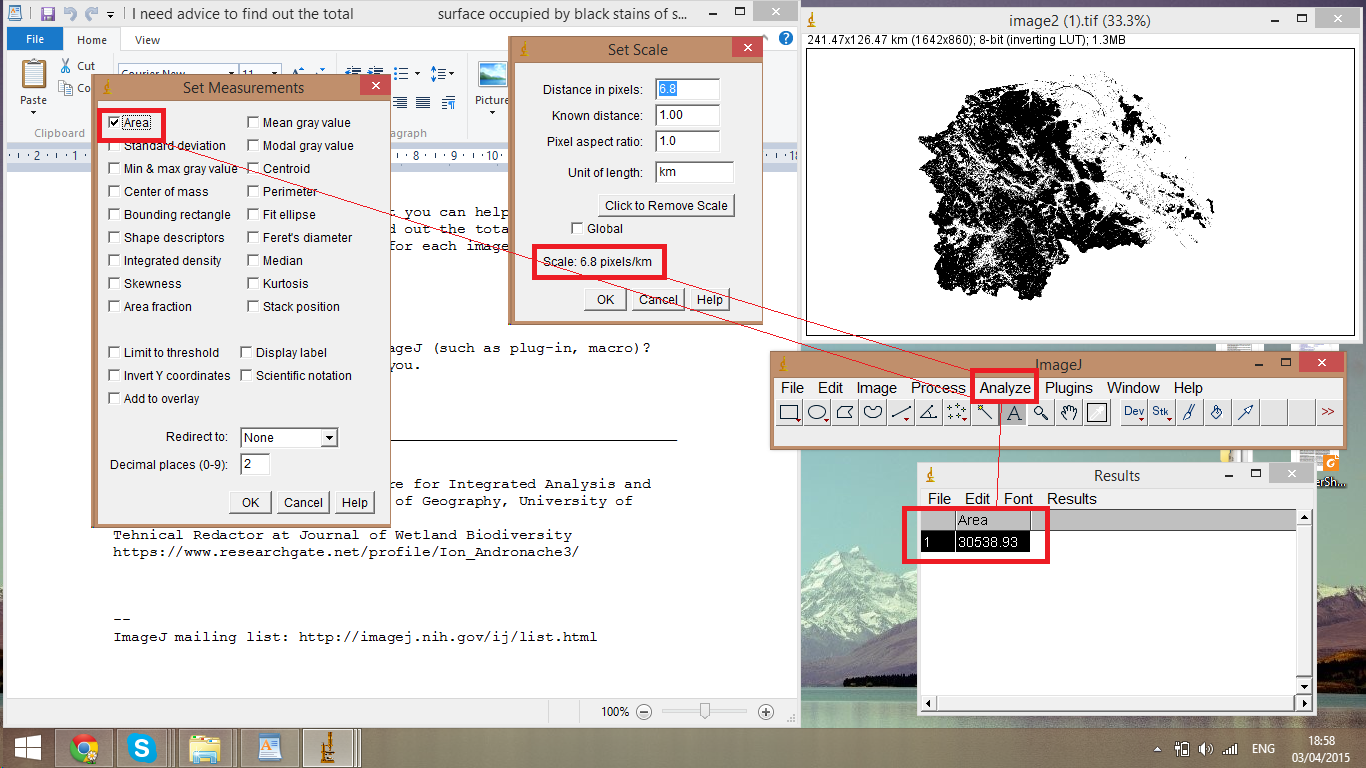1366x768 pixels.
Task: Pick the Angle tool in ImageJ toolbar
Action: (929, 412)
